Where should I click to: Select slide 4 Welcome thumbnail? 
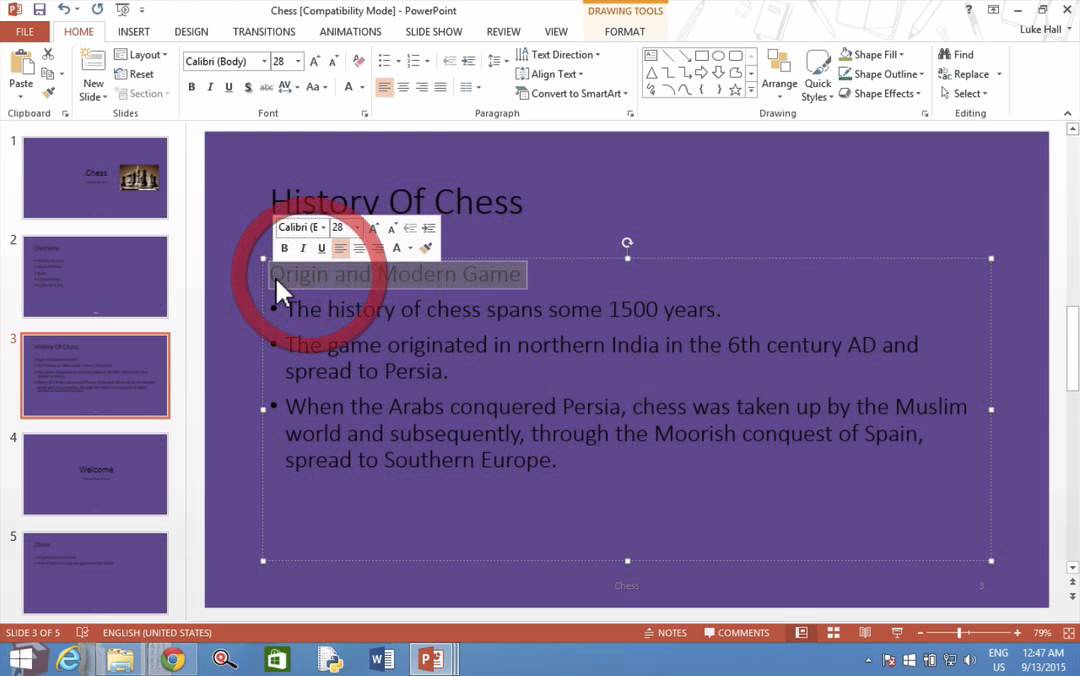95,474
